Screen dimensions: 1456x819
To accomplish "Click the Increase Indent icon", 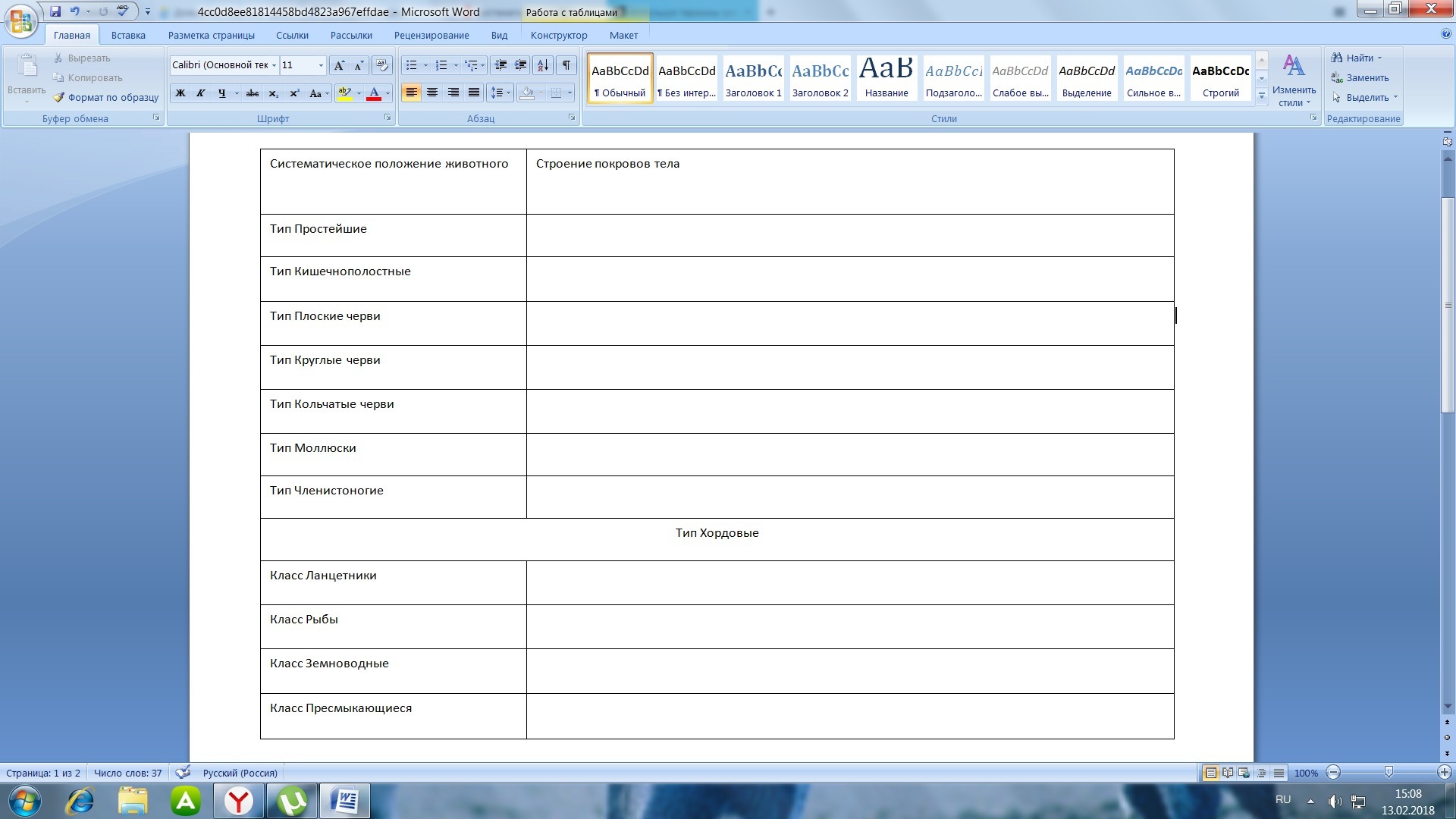I will pyautogui.click(x=521, y=65).
